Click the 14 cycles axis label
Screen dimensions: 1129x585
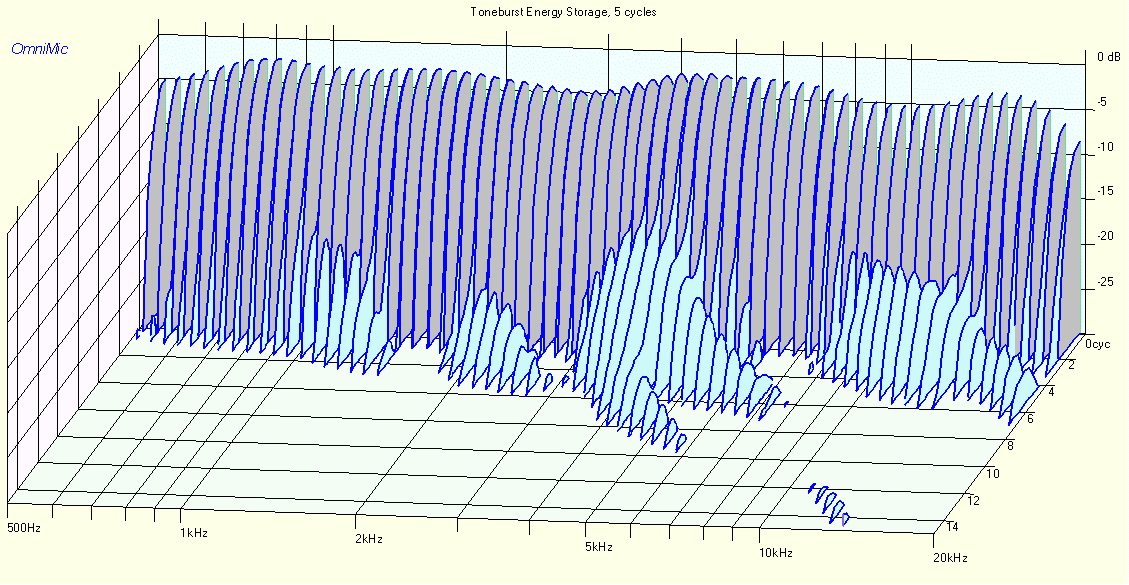point(952,527)
